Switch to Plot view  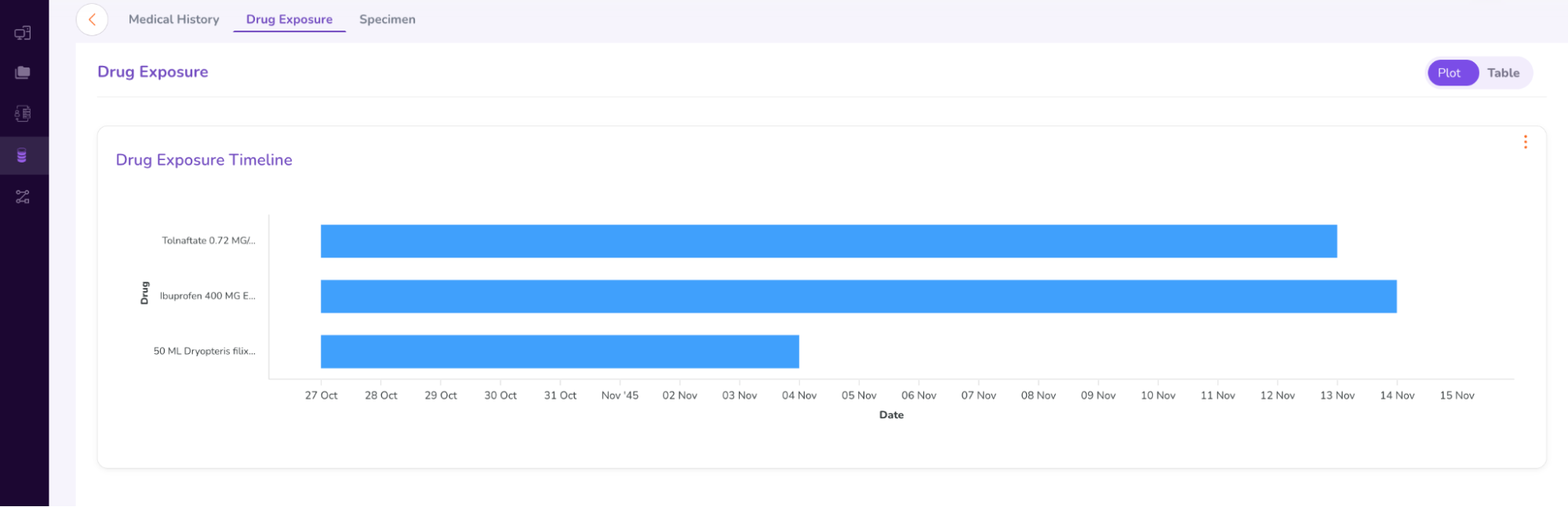point(1449,73)
